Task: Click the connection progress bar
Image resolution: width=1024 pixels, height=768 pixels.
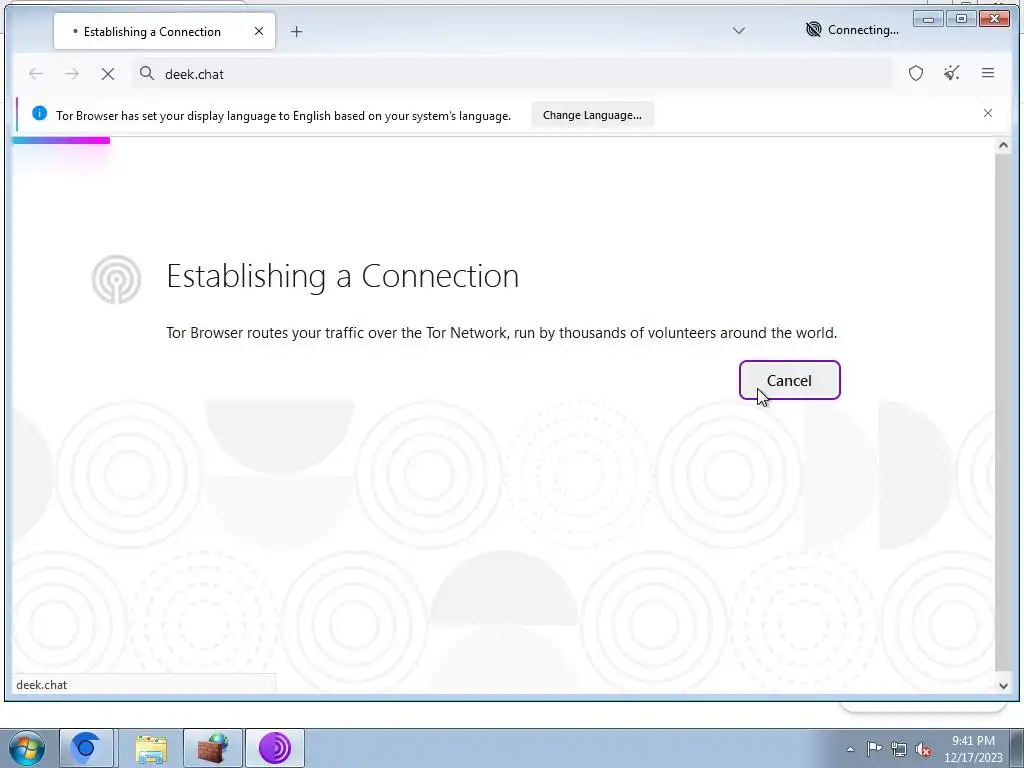Action: (61, 140)
